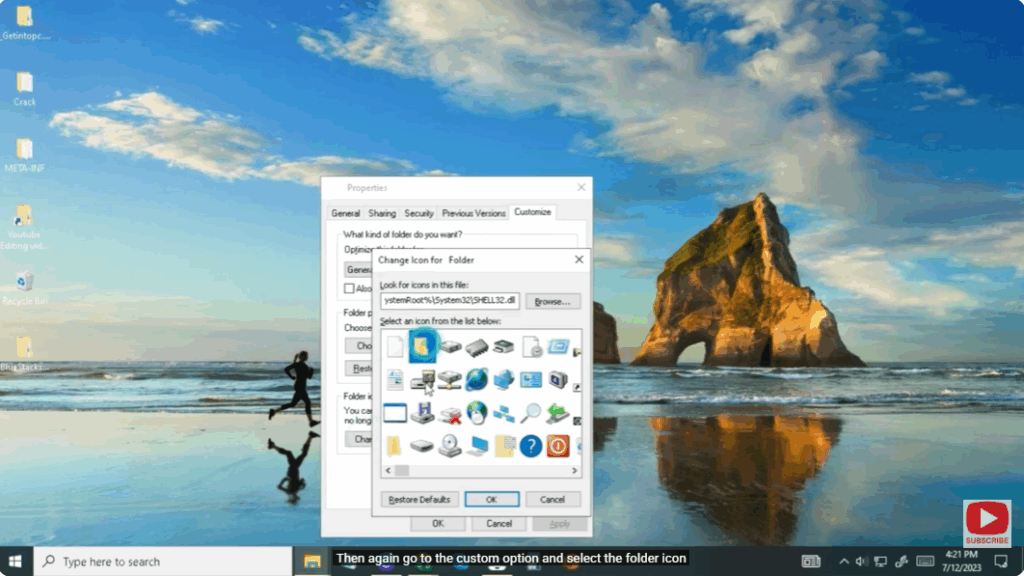
Task: Check the 'Also' checkbox in the Properties dialog
Action: (x=349, y=289)
